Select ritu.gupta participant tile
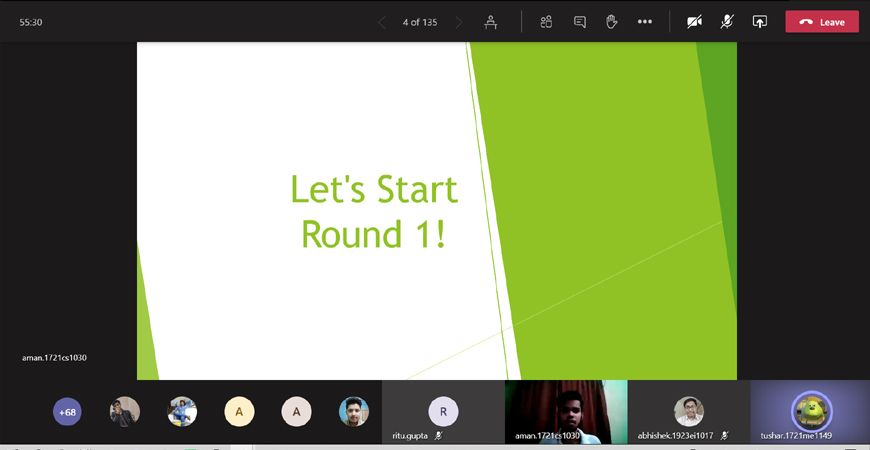 (x=443, y=412)
